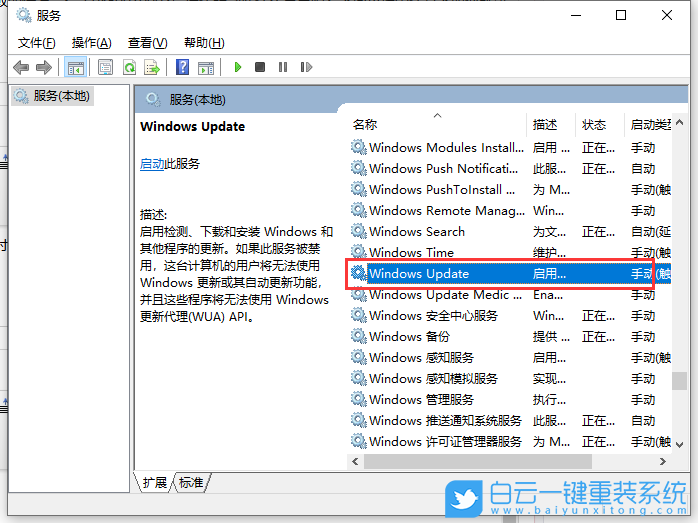Select the Windows Remote Management service row
698x523 pixels.
tap(510, 211)
